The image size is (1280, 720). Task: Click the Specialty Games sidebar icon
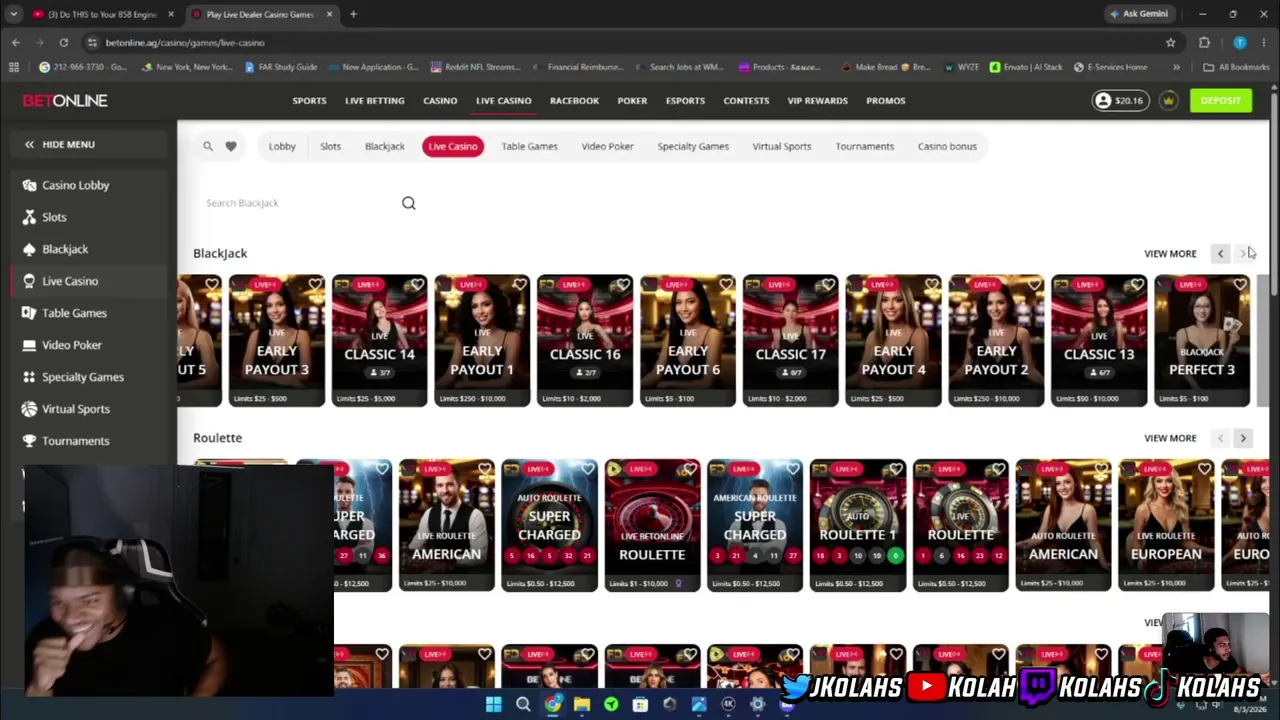(29, 377)
